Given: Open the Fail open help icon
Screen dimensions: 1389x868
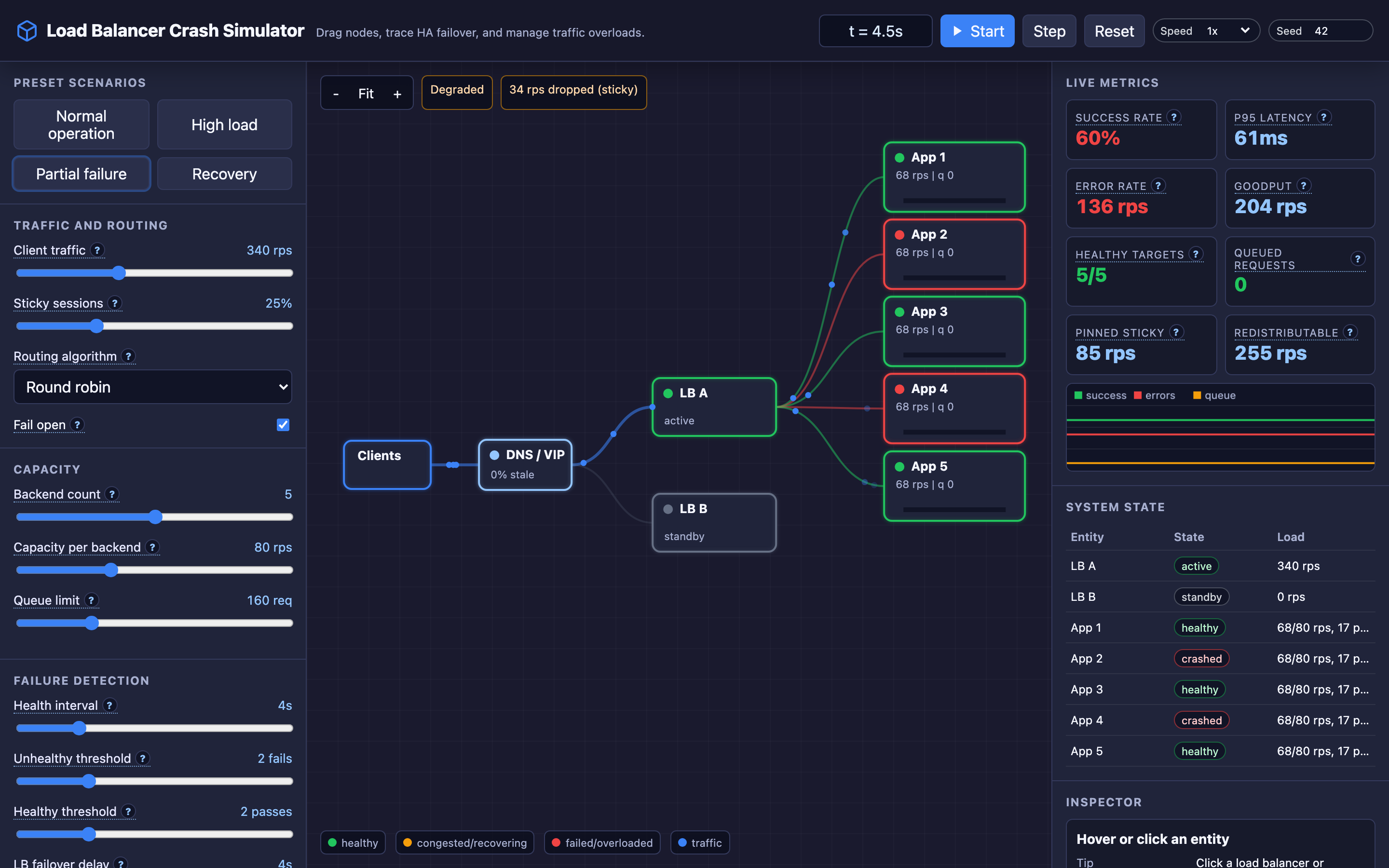Looking at the screenshot, I should tap(77, 425).
